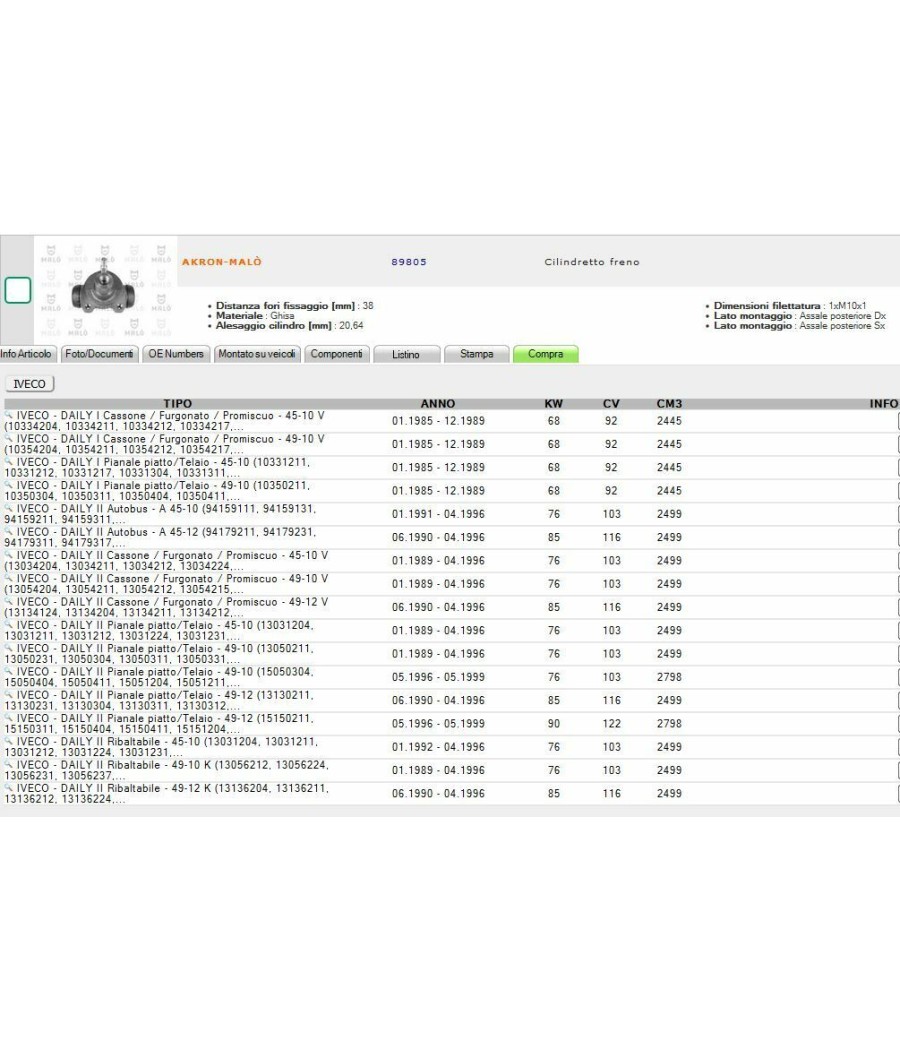The image size is (900, 1050).
Task: Click magnifier icon for DAILY II Pianale 49-12 (13130211
Action: pos(9,695)
